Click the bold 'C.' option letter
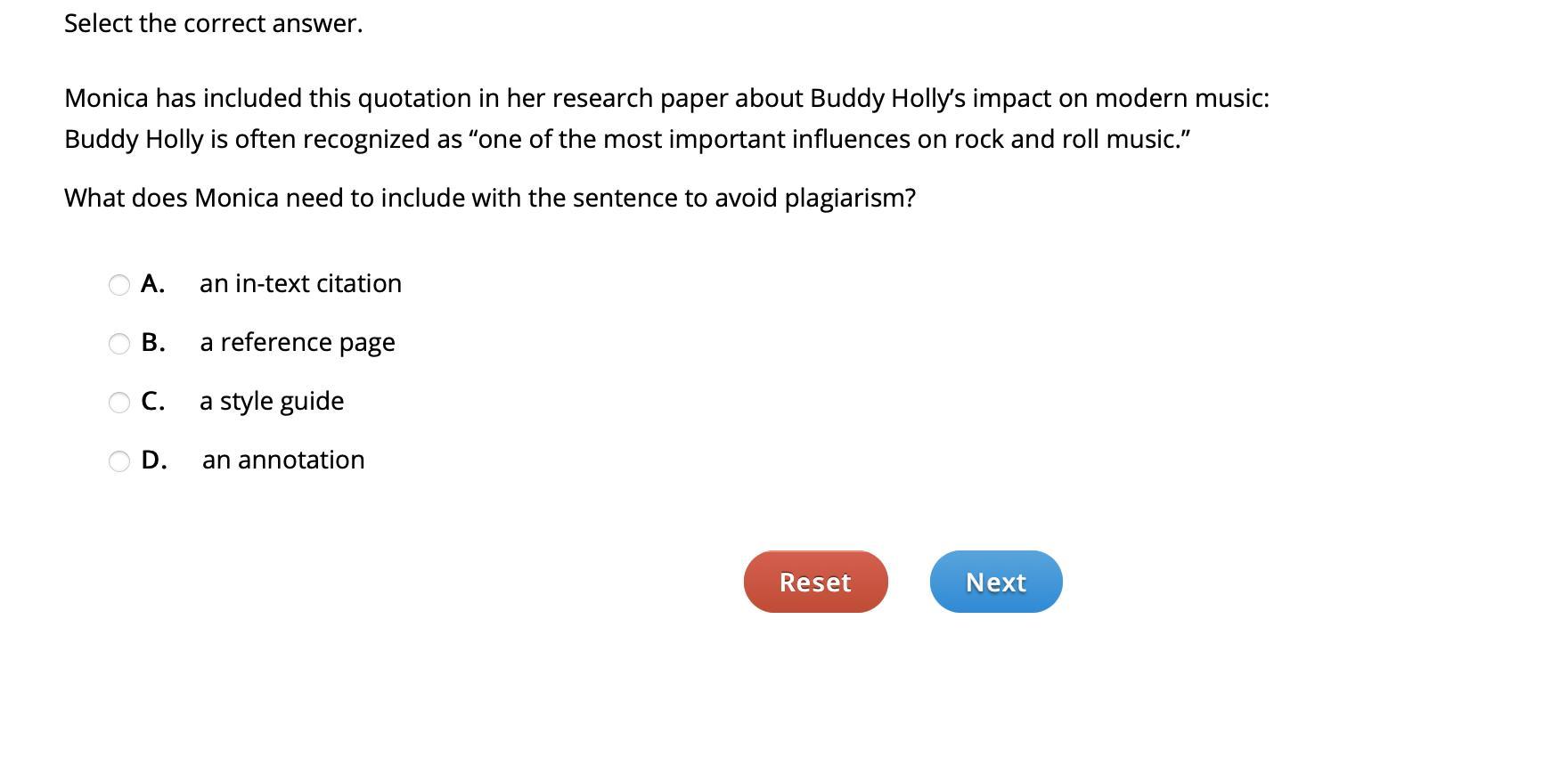Image resolution: width=1568 pixels, height=766 pixels. click(x=153, y=401)
